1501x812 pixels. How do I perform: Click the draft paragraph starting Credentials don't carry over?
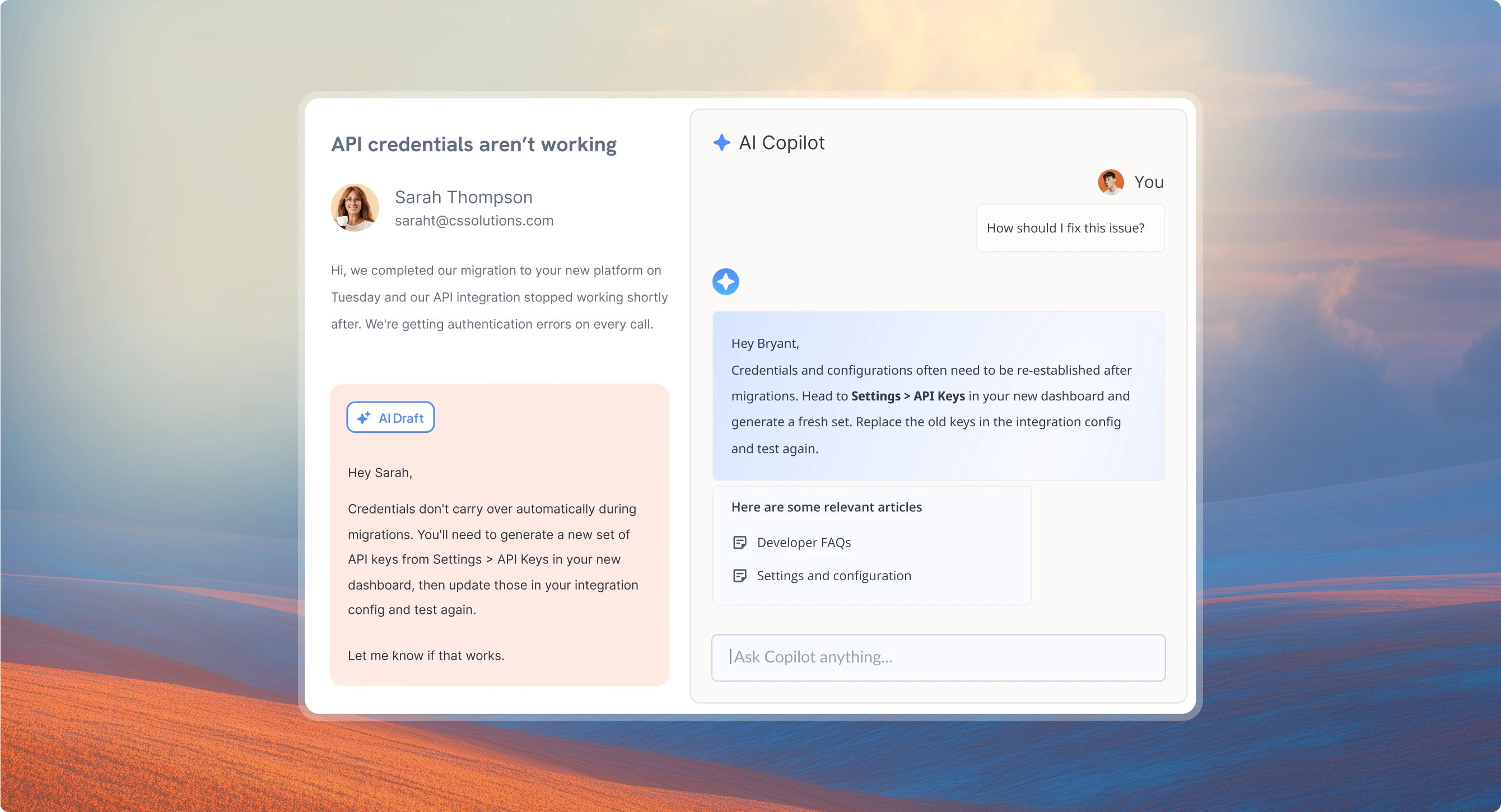[493, 559]
